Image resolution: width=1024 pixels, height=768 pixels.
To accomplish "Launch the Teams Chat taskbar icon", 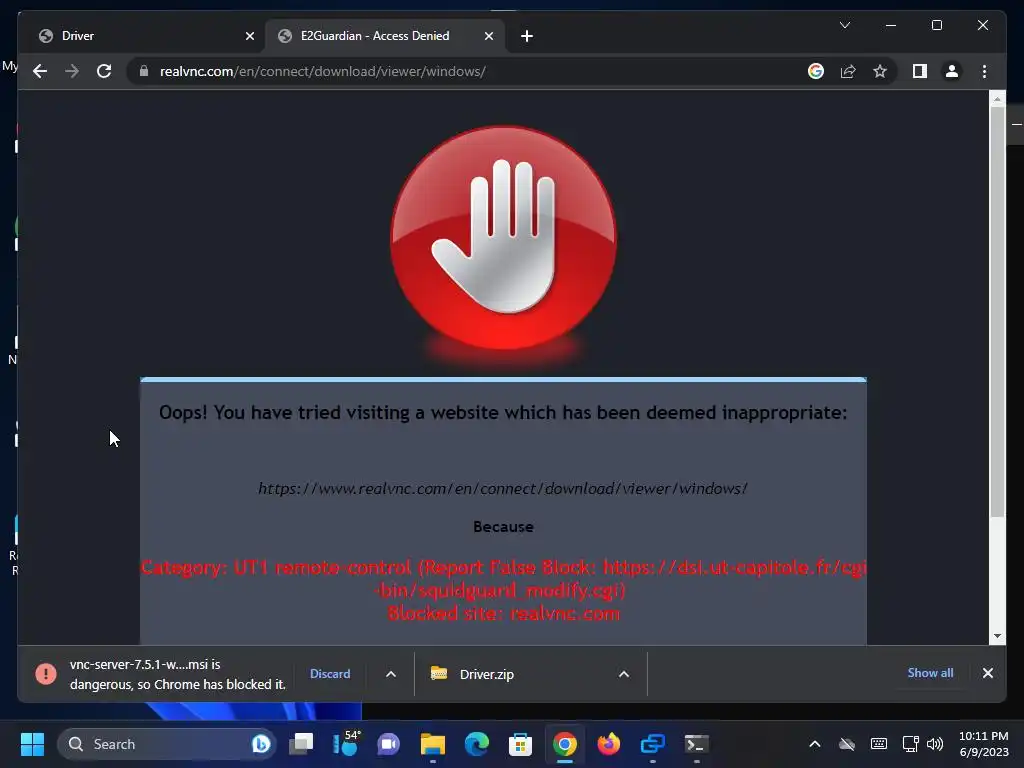I will pyautogui.click(x=389, y=744).
